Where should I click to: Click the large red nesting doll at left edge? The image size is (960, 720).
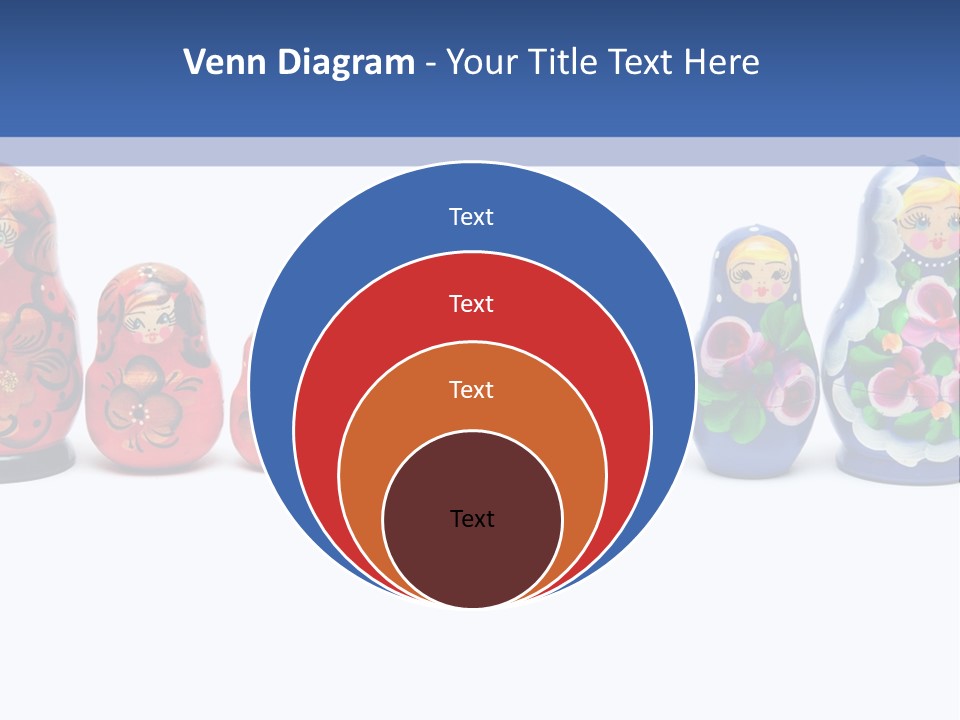click(28, 330)
